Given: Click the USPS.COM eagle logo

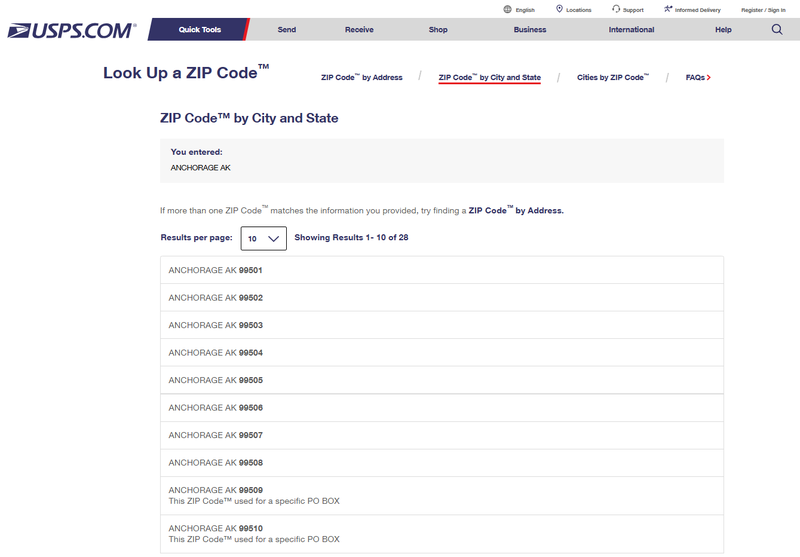Looking at the screenshot, I should [72, 31].
